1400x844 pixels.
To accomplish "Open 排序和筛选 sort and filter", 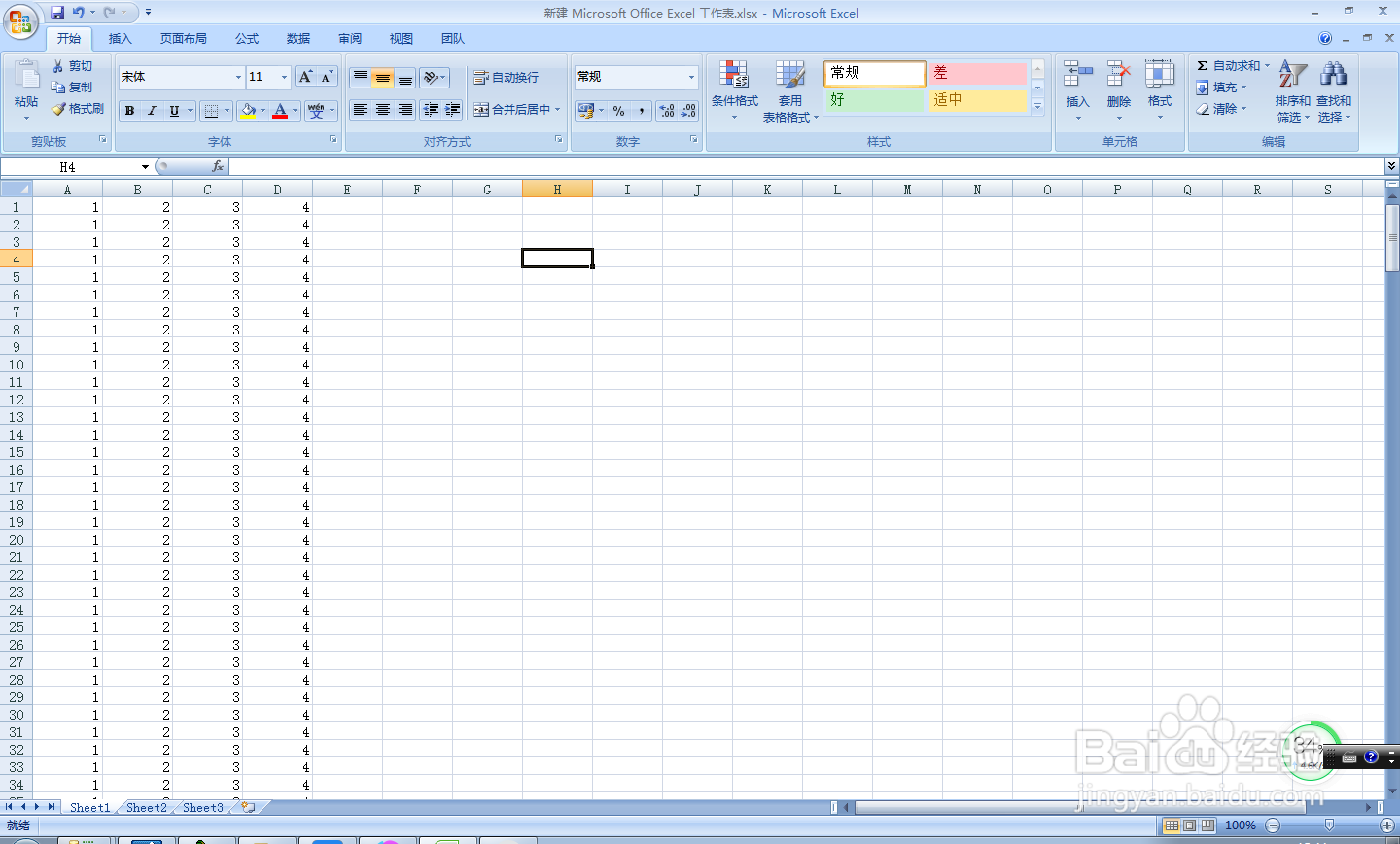I will pos(1293,89).
